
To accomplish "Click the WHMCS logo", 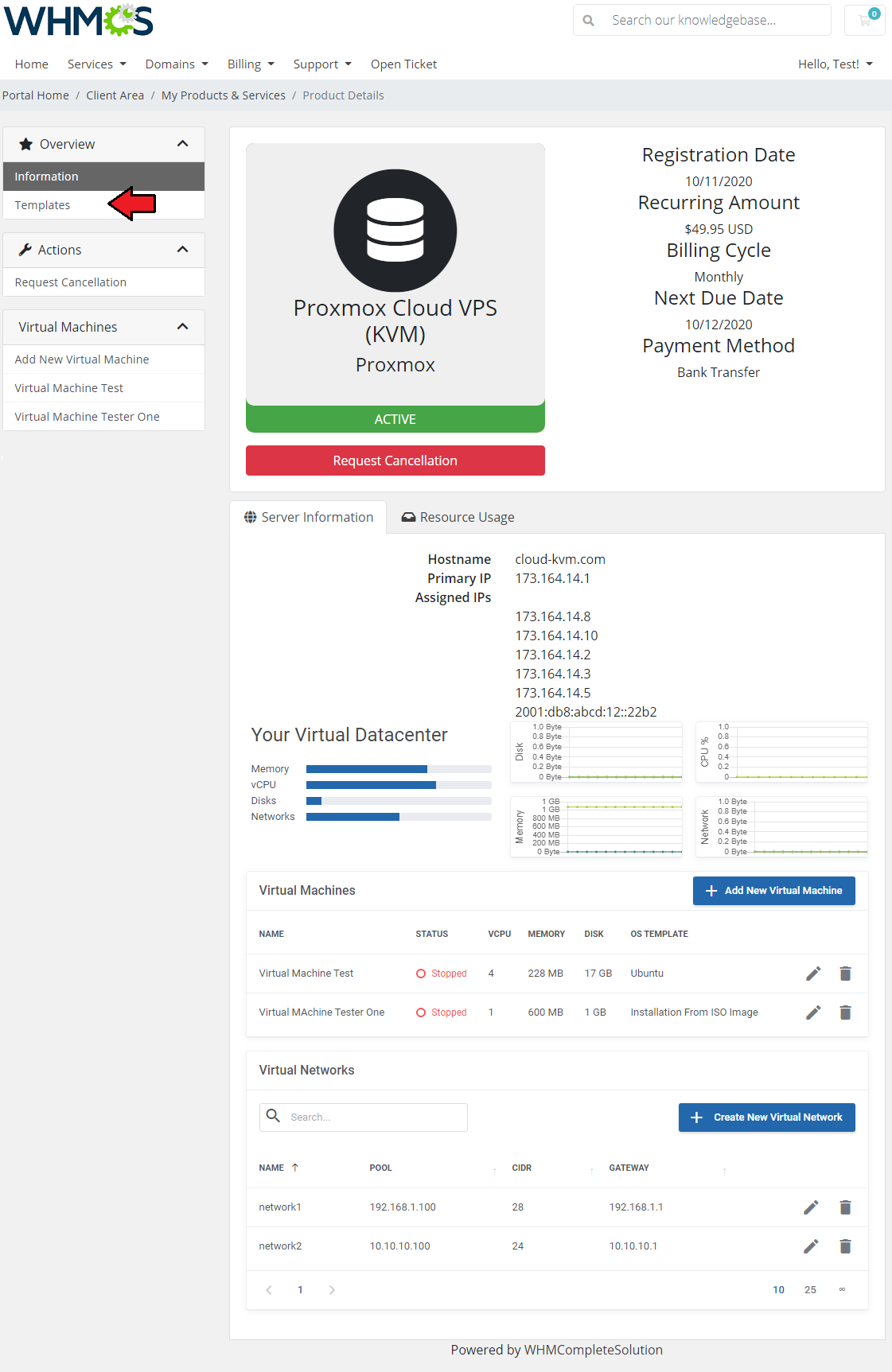I will pos(79,21).
